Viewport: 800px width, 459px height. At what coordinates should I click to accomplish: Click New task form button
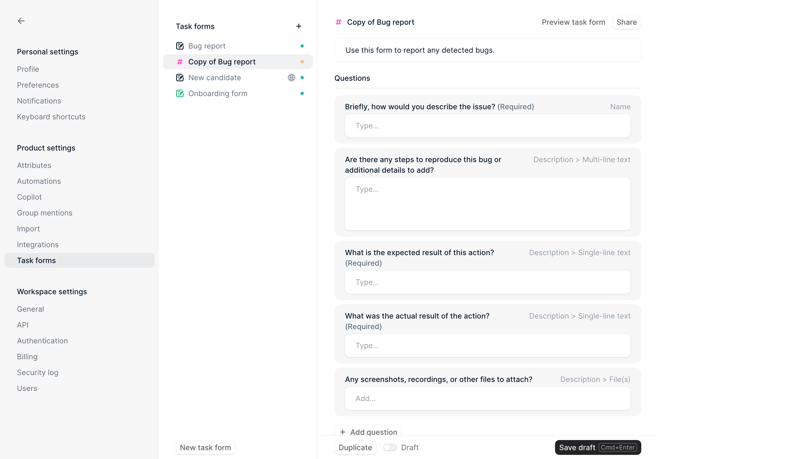(x=205, y=447)
